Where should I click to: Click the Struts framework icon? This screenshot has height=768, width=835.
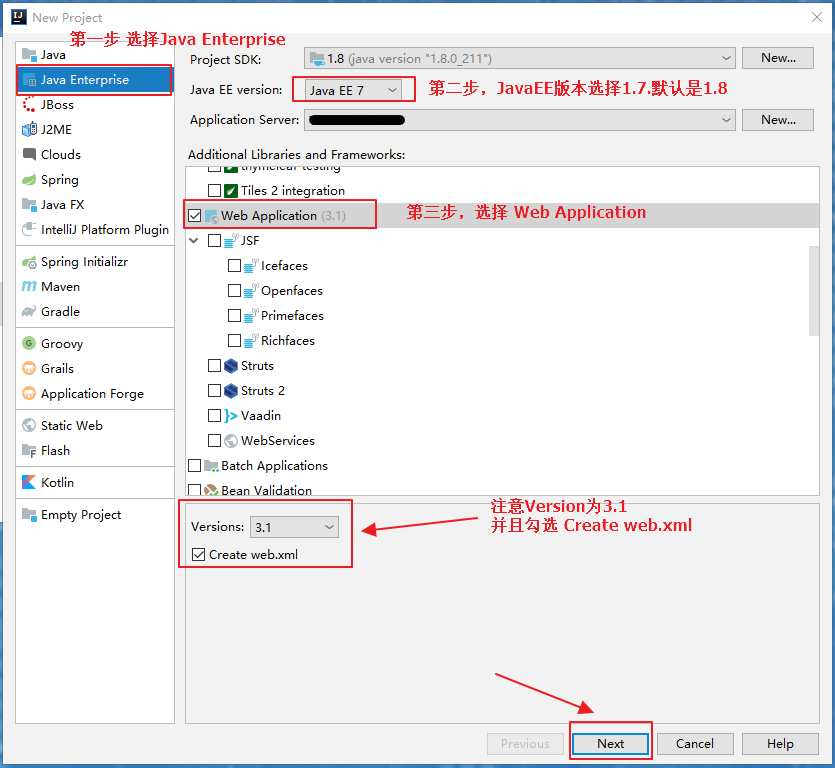click(231, 366)
